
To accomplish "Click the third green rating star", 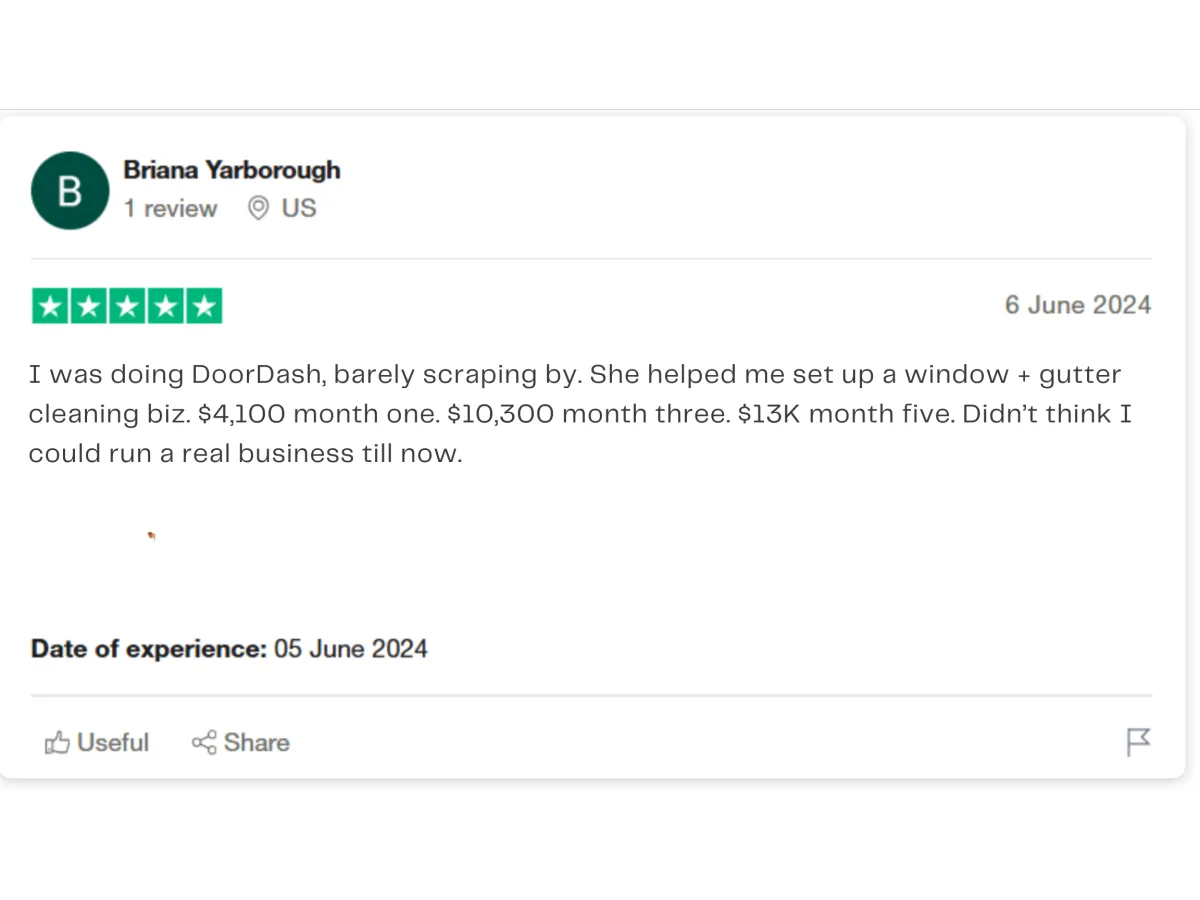I will 127,306.
